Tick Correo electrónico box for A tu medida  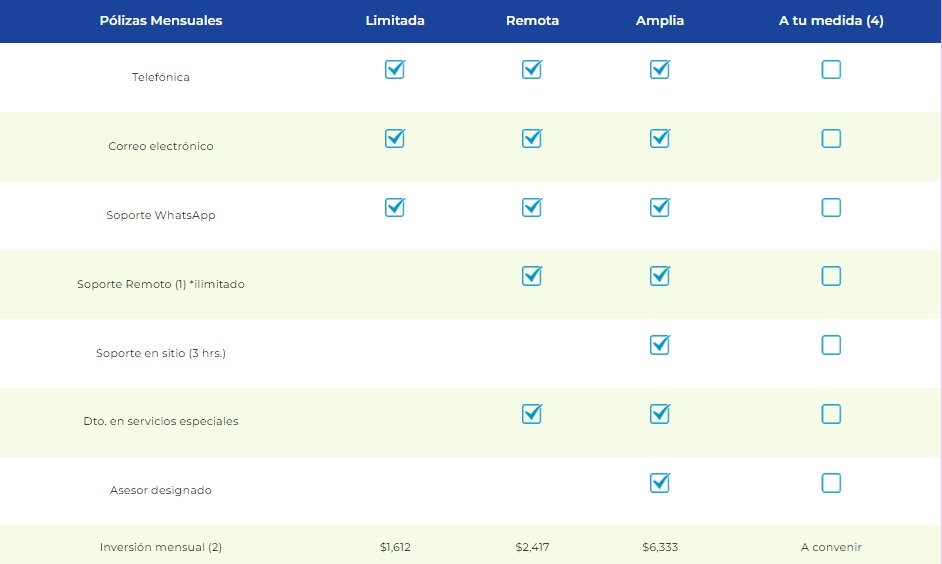pyautogui.click(x=831, y=139)
